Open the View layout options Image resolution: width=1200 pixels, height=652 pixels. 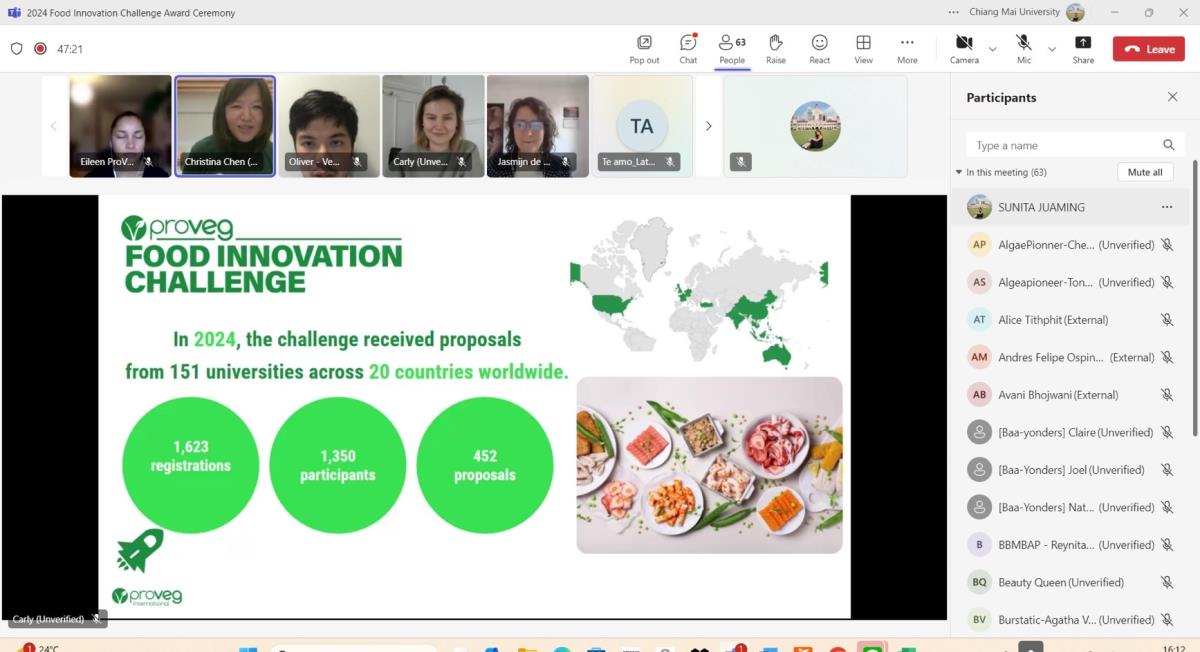coord(863,48)
